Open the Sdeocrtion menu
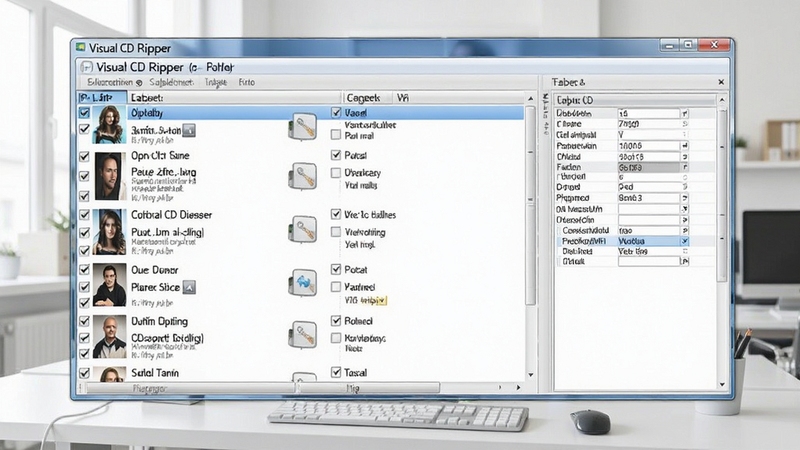Viewport: 800px width, 450px height. [110, 82]
